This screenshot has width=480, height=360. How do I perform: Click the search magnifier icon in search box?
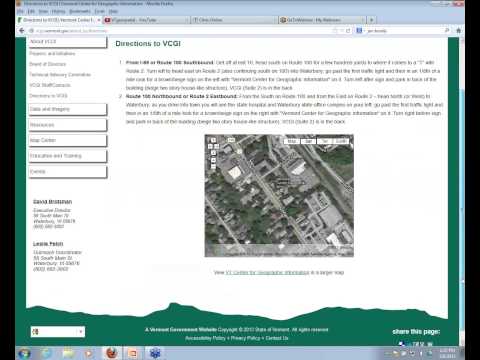pyautogui.click(x=447, y=31)
